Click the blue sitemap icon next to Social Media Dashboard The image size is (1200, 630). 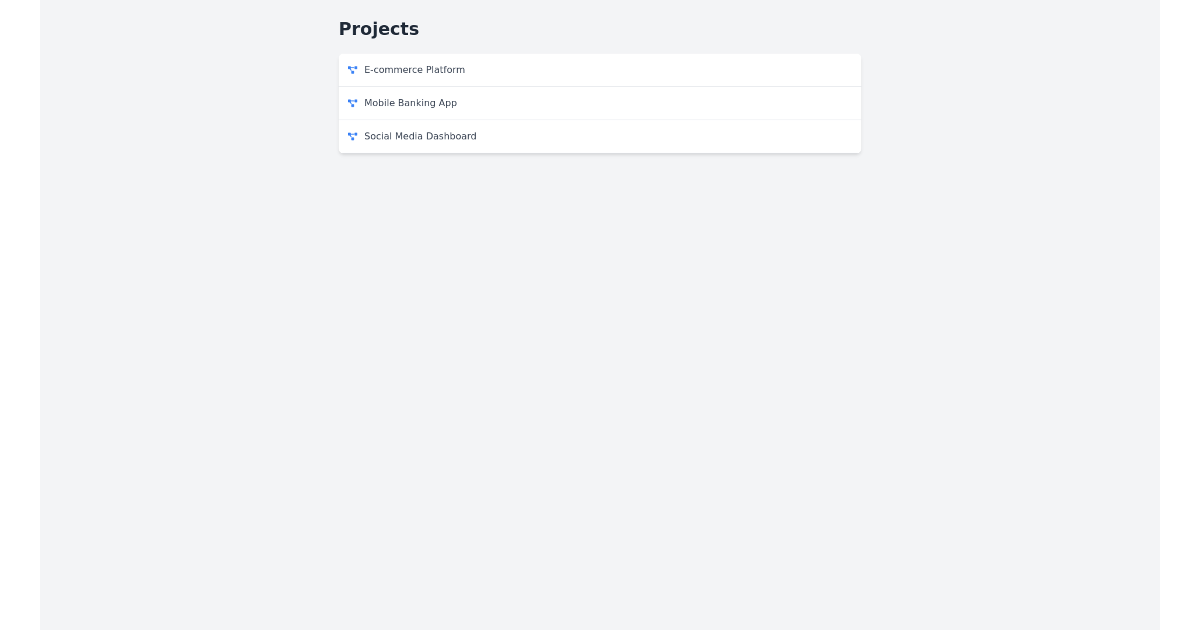(x=352, y=136)
